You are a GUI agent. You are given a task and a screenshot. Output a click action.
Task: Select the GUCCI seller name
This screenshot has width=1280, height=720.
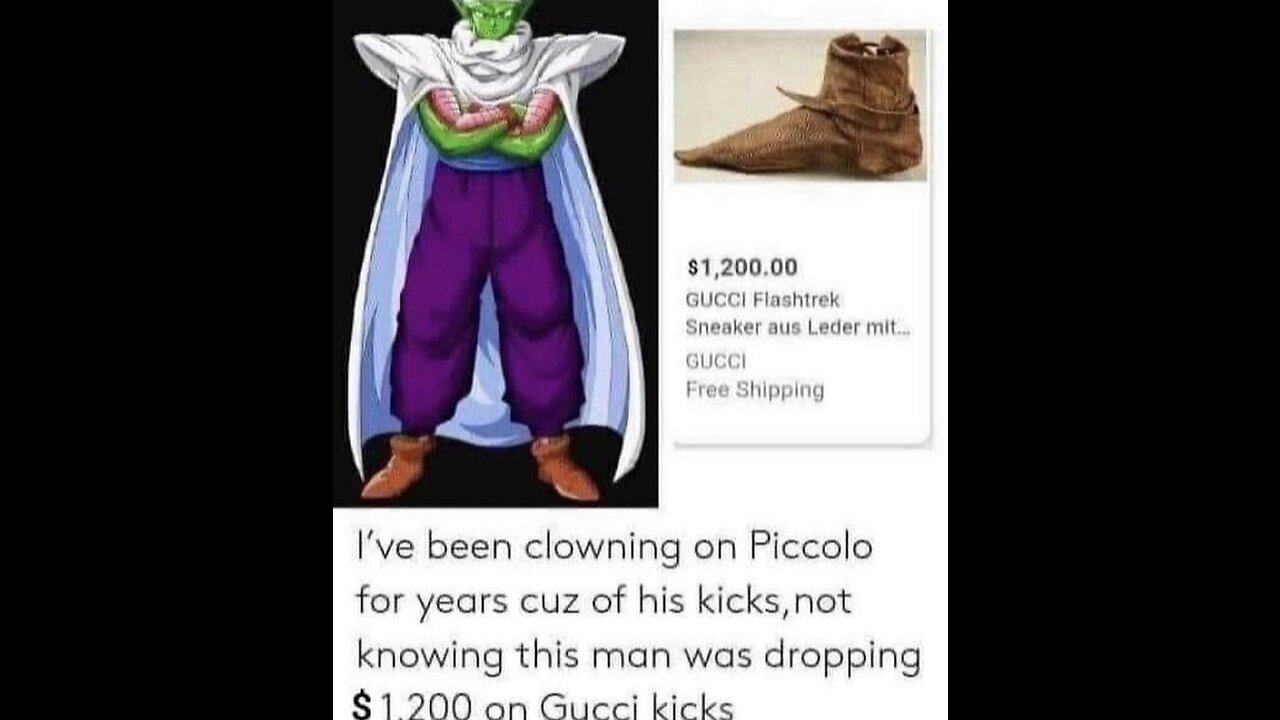click(x=715, y=361)
